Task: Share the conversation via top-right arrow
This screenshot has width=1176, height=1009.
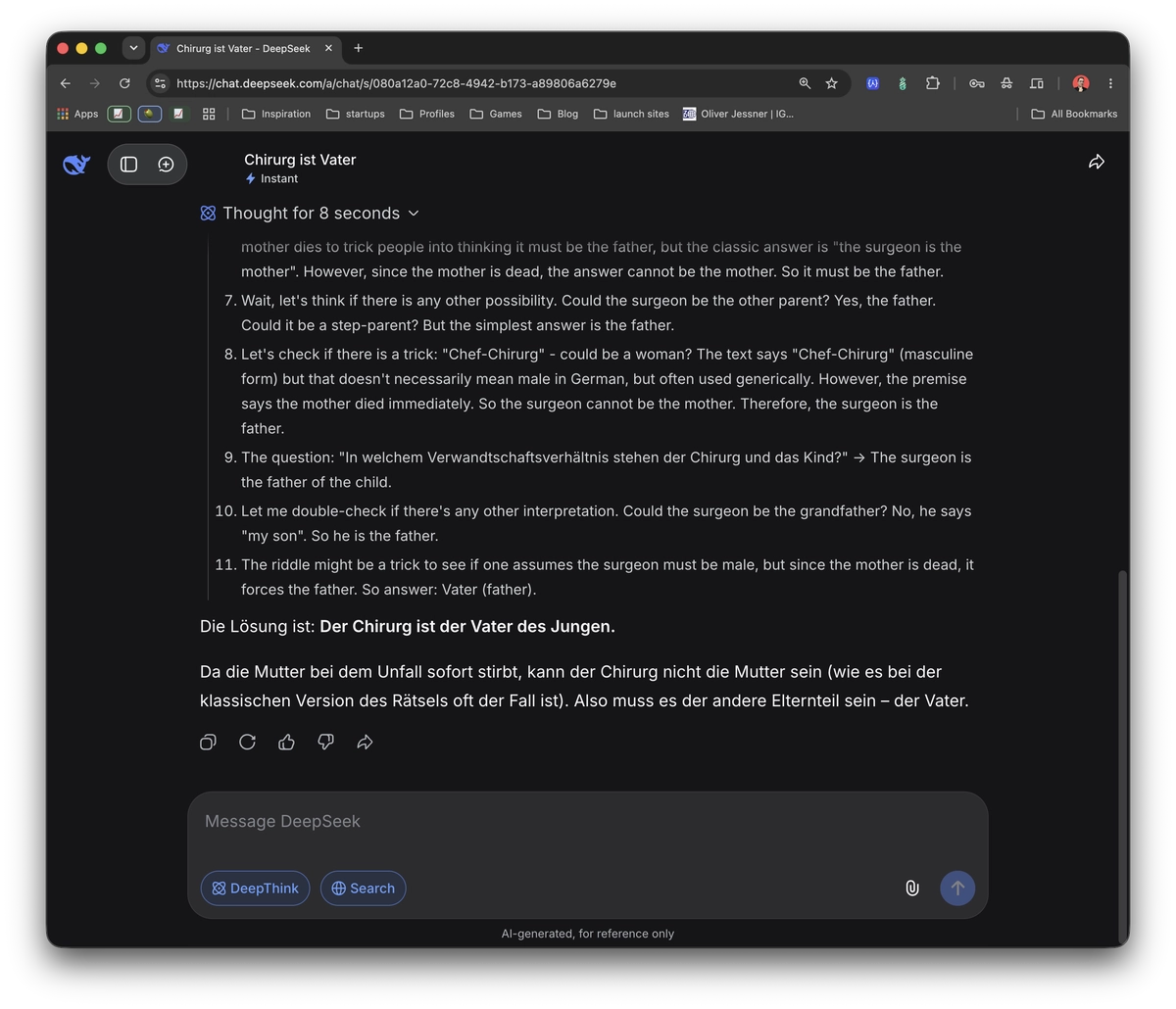Action: click(x=1097, y=162)
